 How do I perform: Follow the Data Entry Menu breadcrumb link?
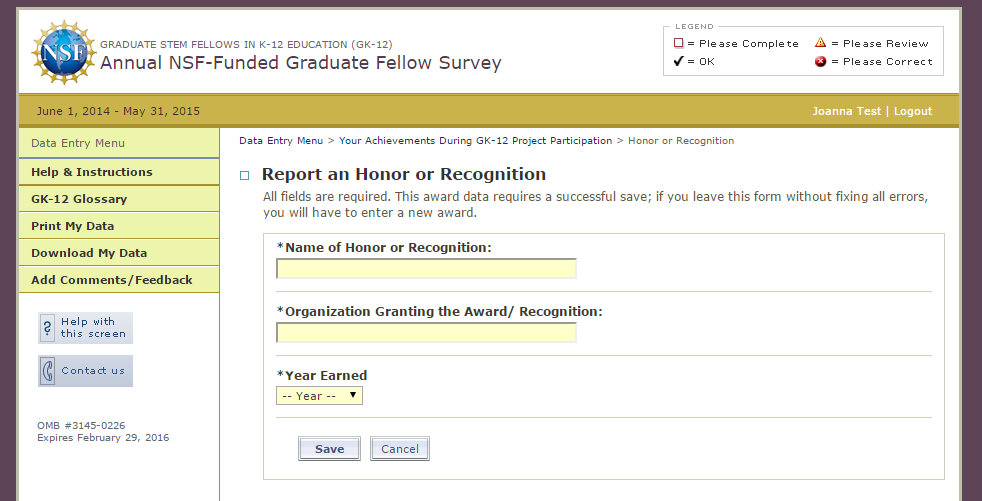[281, 141]
